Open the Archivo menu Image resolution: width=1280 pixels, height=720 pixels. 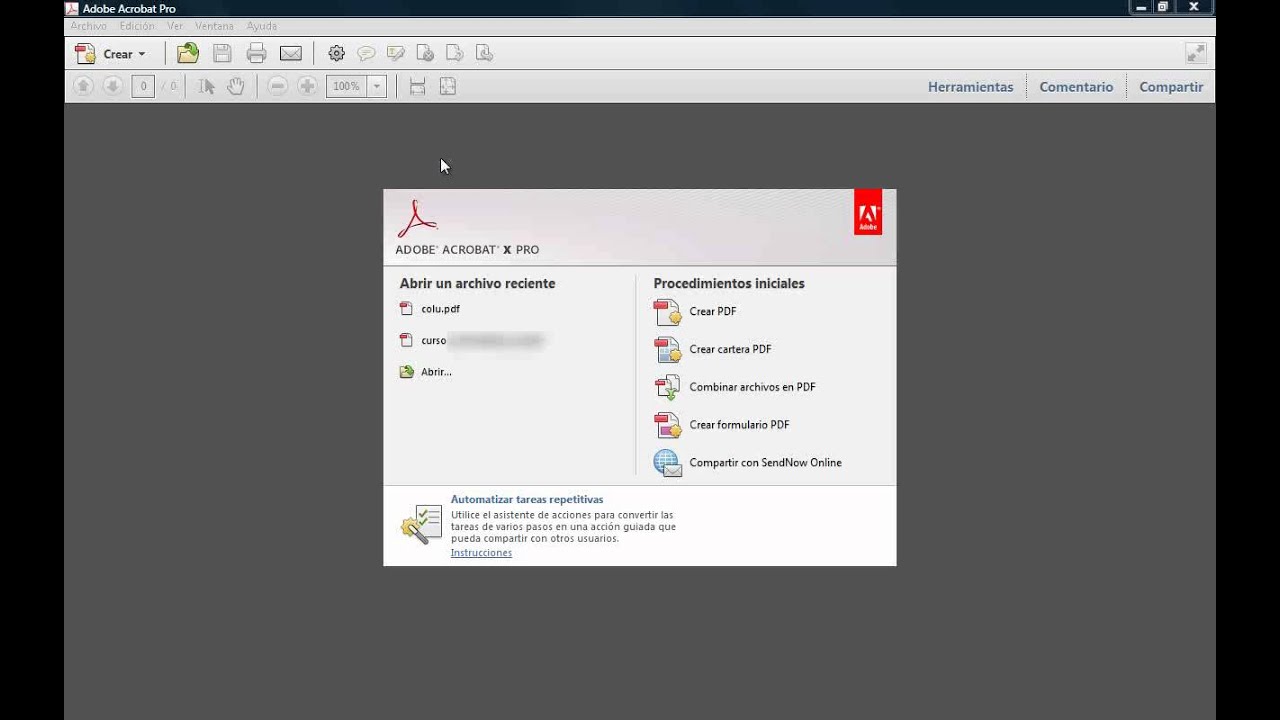click(x=88, y=26)
